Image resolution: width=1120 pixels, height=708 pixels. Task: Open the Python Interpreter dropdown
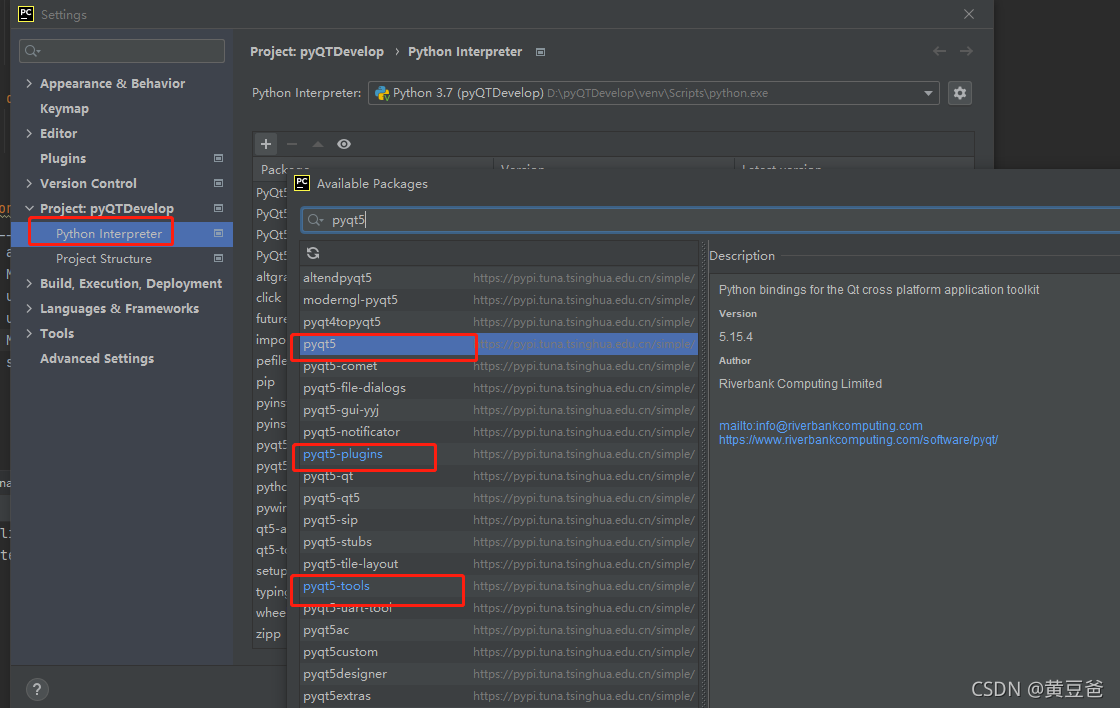tap(929, 93)
